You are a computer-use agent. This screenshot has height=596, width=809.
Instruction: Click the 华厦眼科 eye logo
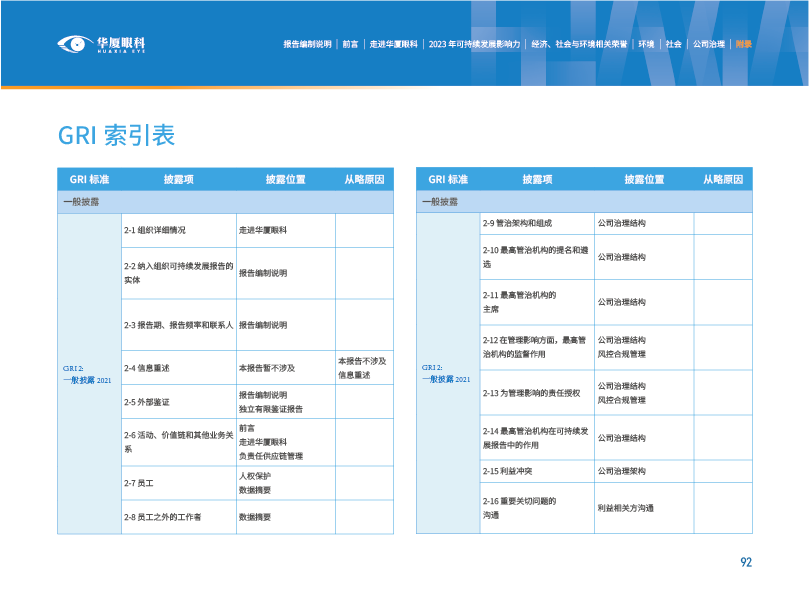coord(101,44)
